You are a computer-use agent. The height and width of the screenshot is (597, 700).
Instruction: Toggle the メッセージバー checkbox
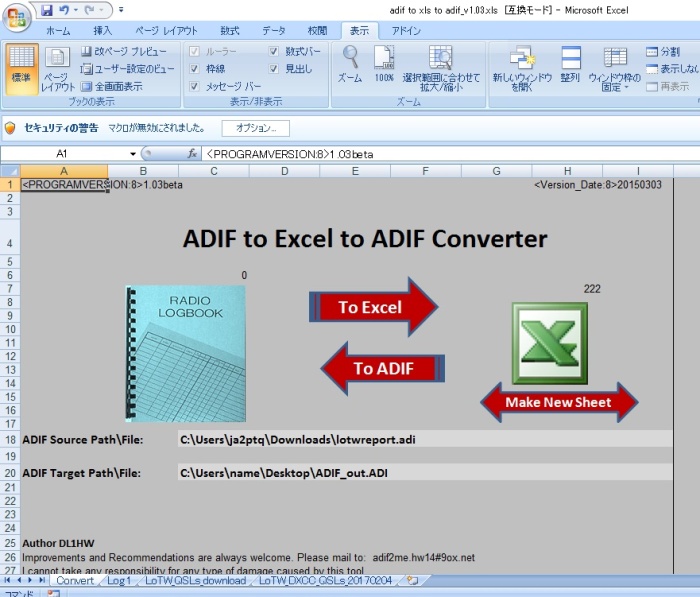(194, 86)
